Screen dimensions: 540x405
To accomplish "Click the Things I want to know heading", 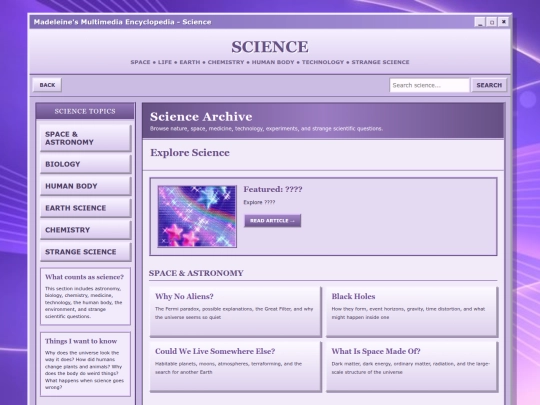I will [x=81, y=341].
